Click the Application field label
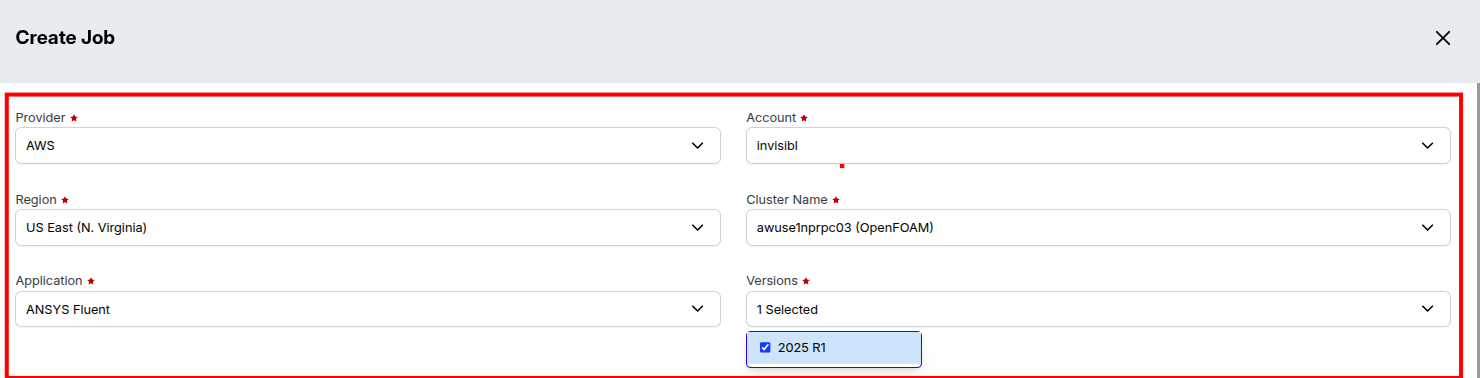The image size is (1480, 378). click(x=50, y=281)
